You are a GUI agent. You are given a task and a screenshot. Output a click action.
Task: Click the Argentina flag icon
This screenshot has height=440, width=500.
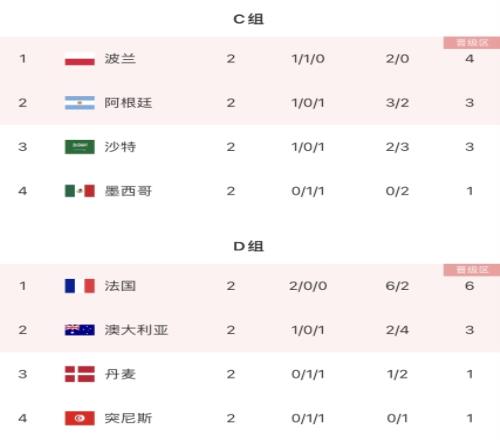tap(80, 103)
